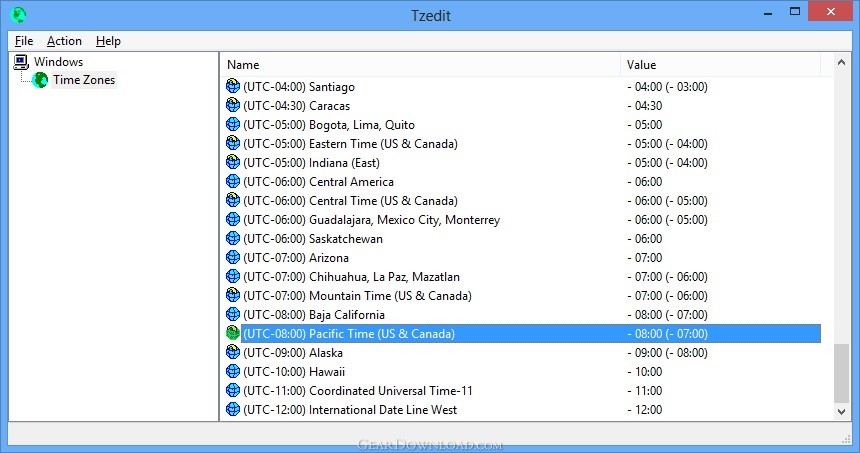Viewport: 860px width, 453px height.
Task: Click the Windows computer icon in tree
Action: 21,61
